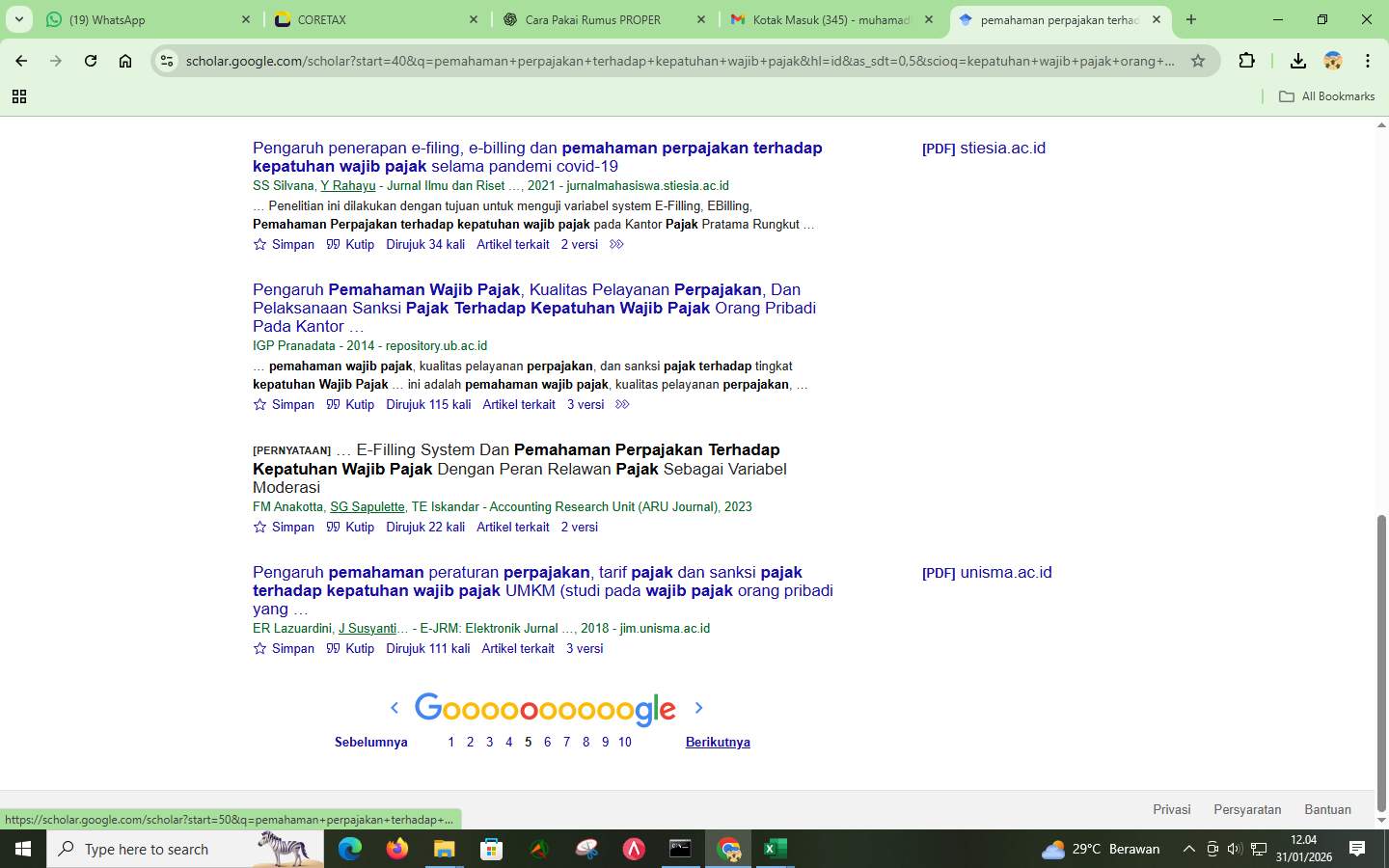Viewport: 1389px width, 868px height.
Task: Save the SS Silvana article with star
Action: click(x=284, y=244)
